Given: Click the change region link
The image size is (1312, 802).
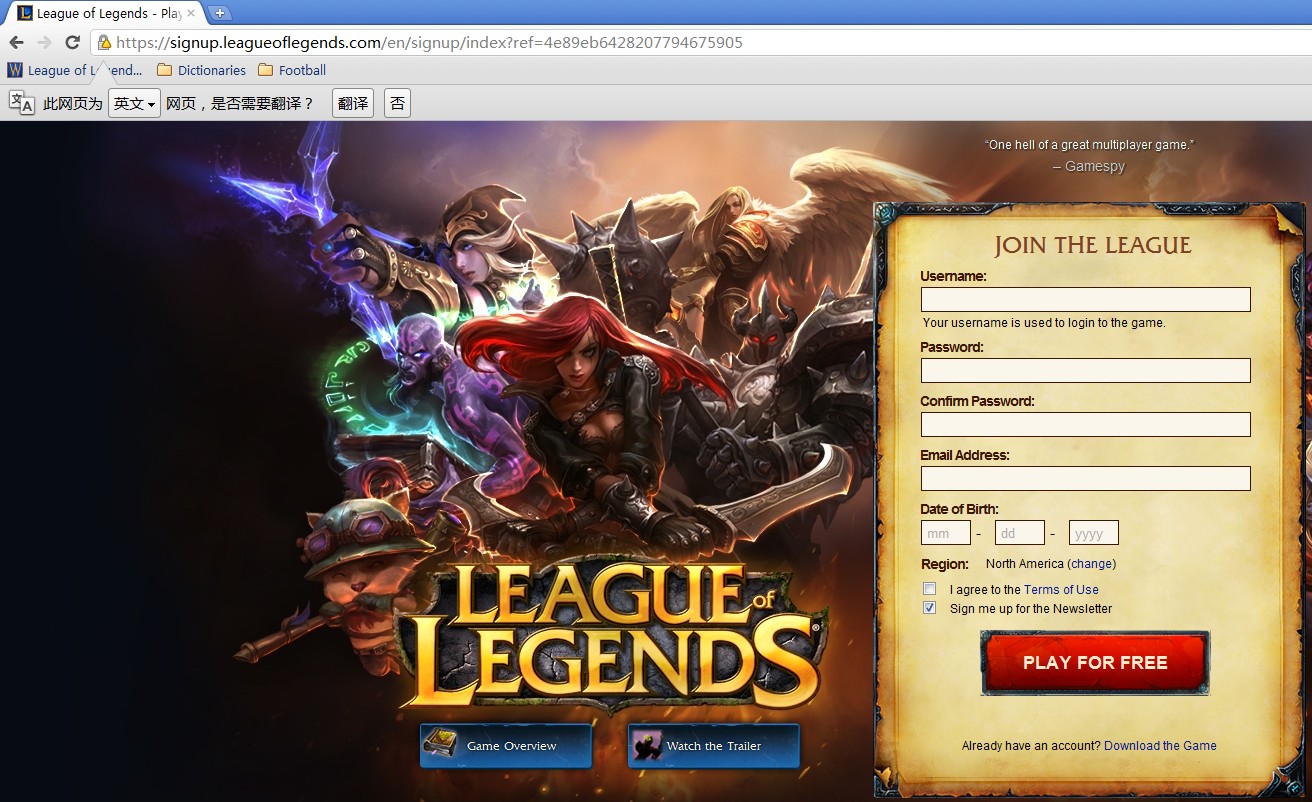Looking at the screenshot, I should point(1092,564).
